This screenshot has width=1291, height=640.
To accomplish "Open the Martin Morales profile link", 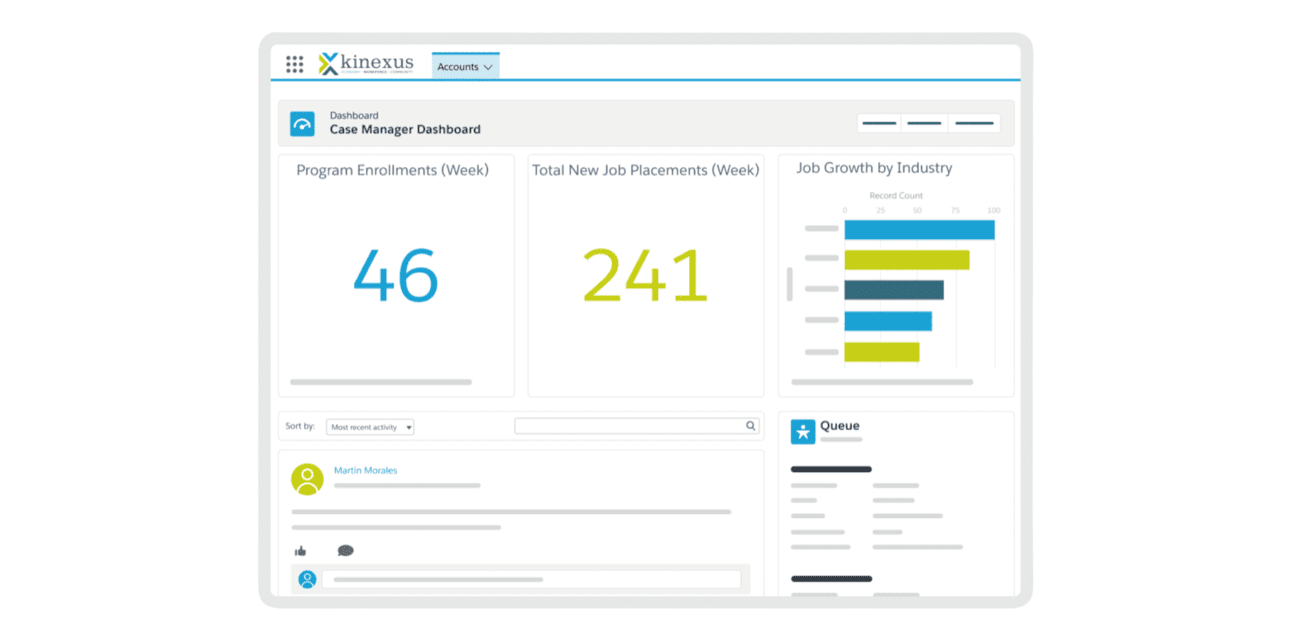I will pos(365,470).
